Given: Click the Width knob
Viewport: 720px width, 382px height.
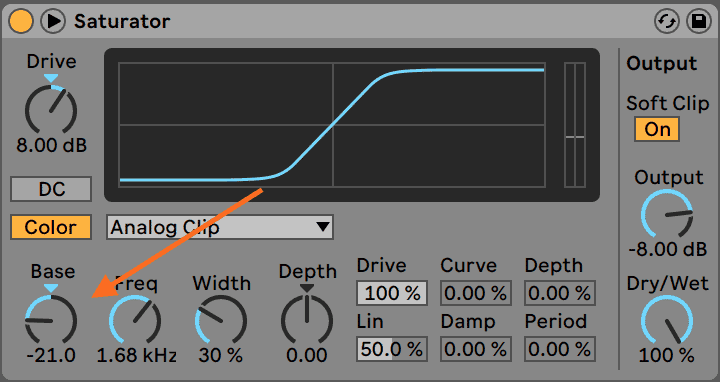Looking at the screenshot, I should (x=221, y=320).
